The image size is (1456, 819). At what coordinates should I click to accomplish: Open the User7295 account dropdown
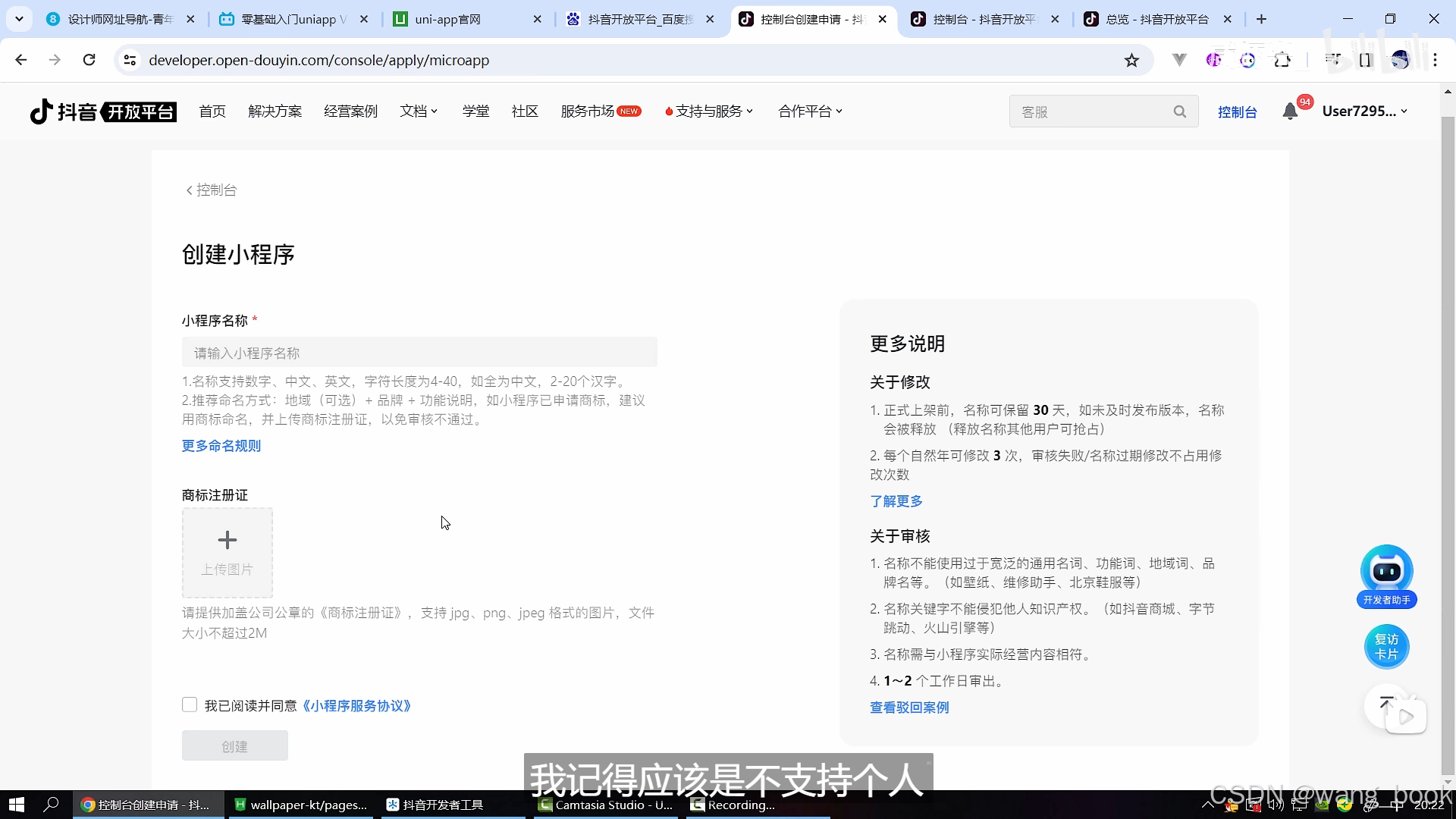[x=1364, y=111]
